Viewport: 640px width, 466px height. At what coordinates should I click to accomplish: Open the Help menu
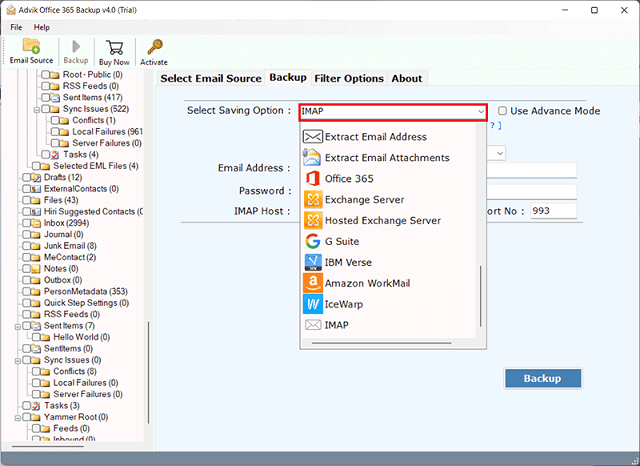pos(42,27)
